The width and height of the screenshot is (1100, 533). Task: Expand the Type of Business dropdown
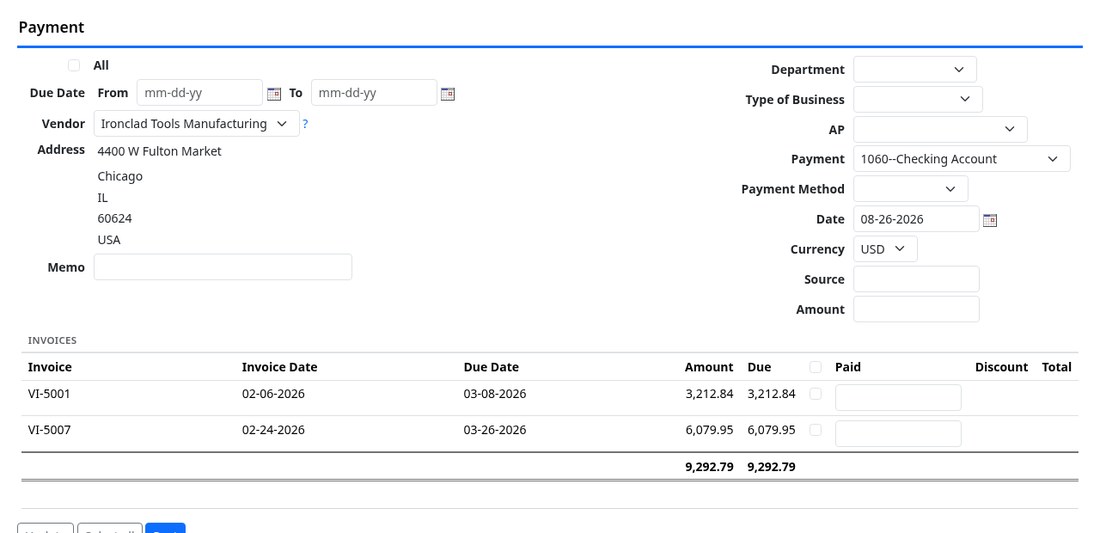point(918,100)
